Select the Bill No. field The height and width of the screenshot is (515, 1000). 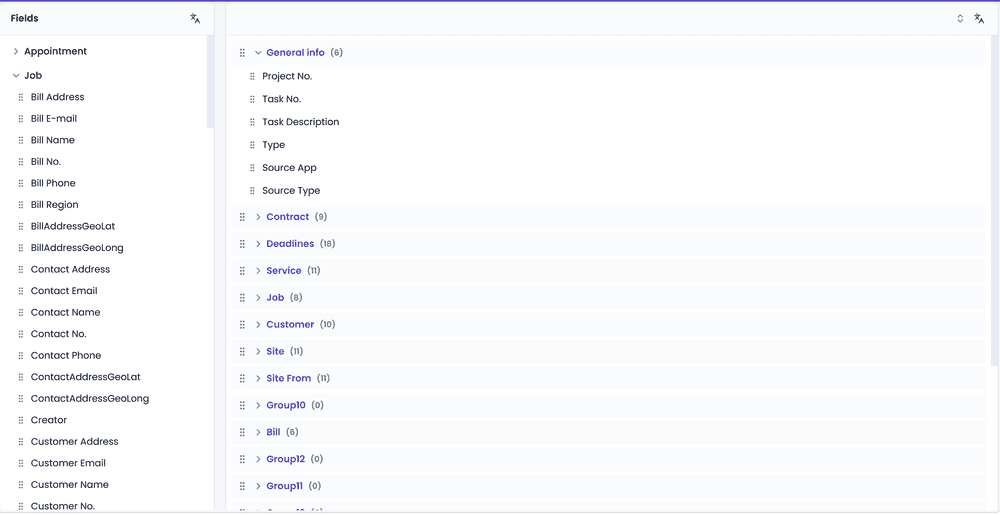(46, 162)
